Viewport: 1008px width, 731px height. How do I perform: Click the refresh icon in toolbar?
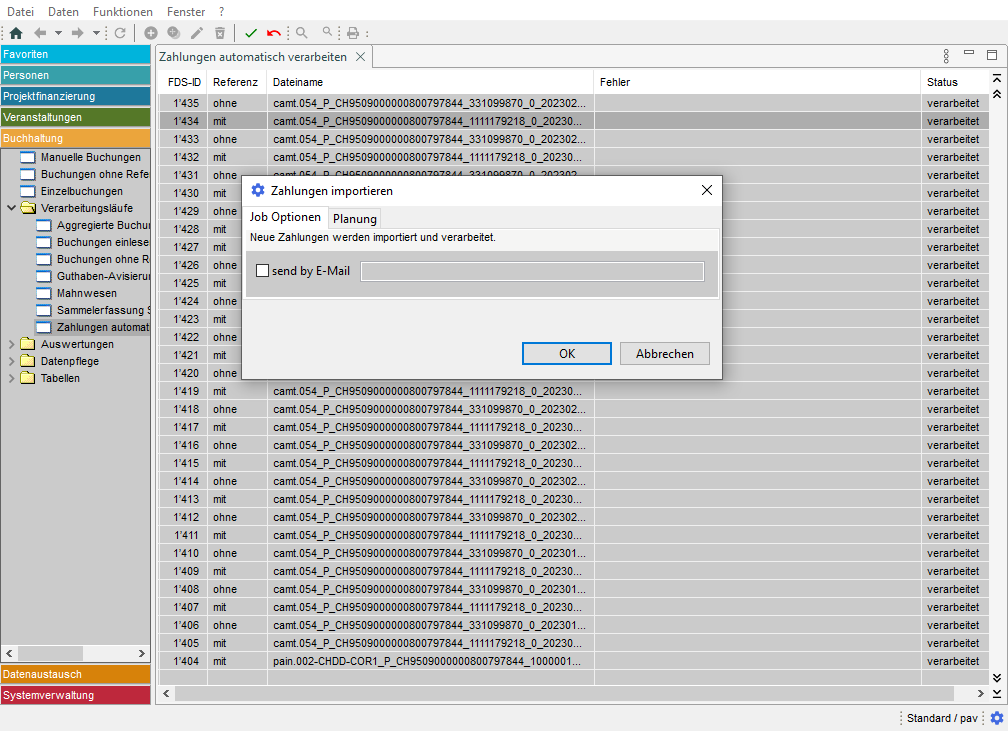click(x=120, y=33)
